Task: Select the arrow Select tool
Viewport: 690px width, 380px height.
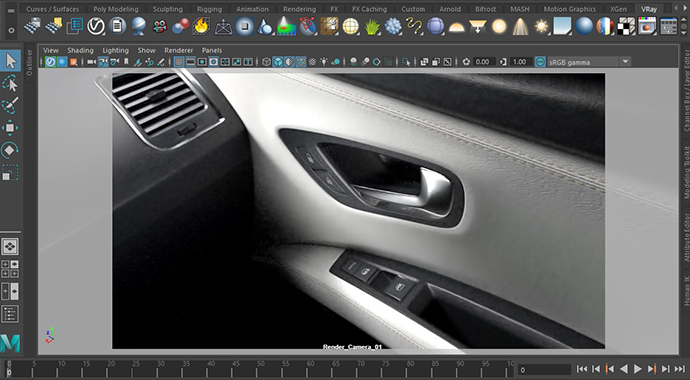Action: click(11, 61)
